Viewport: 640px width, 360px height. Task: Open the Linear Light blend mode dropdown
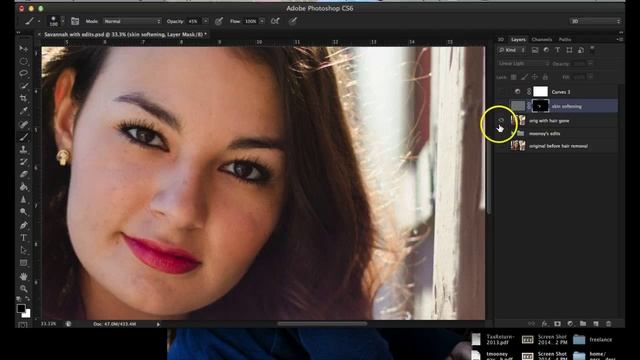pyautogui.click(x=524, y=64)
